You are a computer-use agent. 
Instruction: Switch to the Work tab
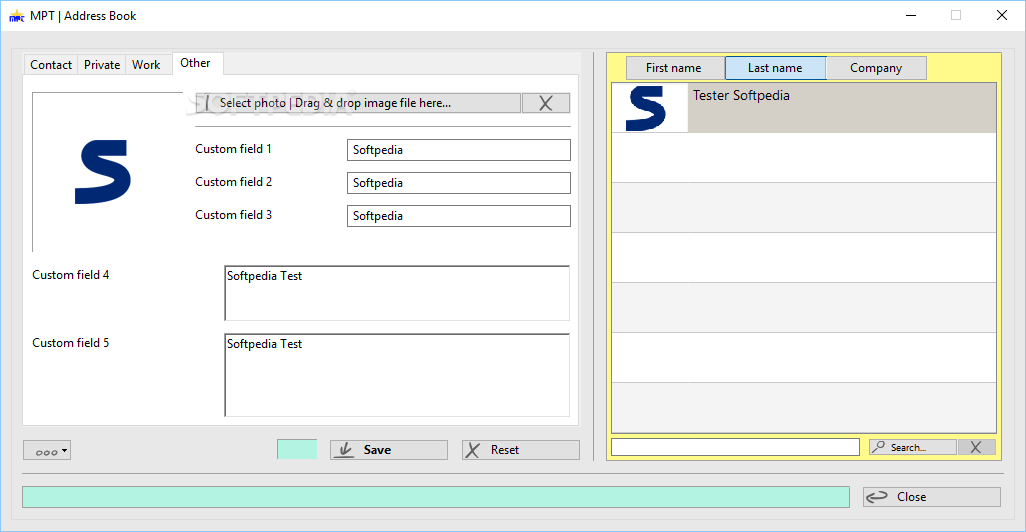point(146,65)
